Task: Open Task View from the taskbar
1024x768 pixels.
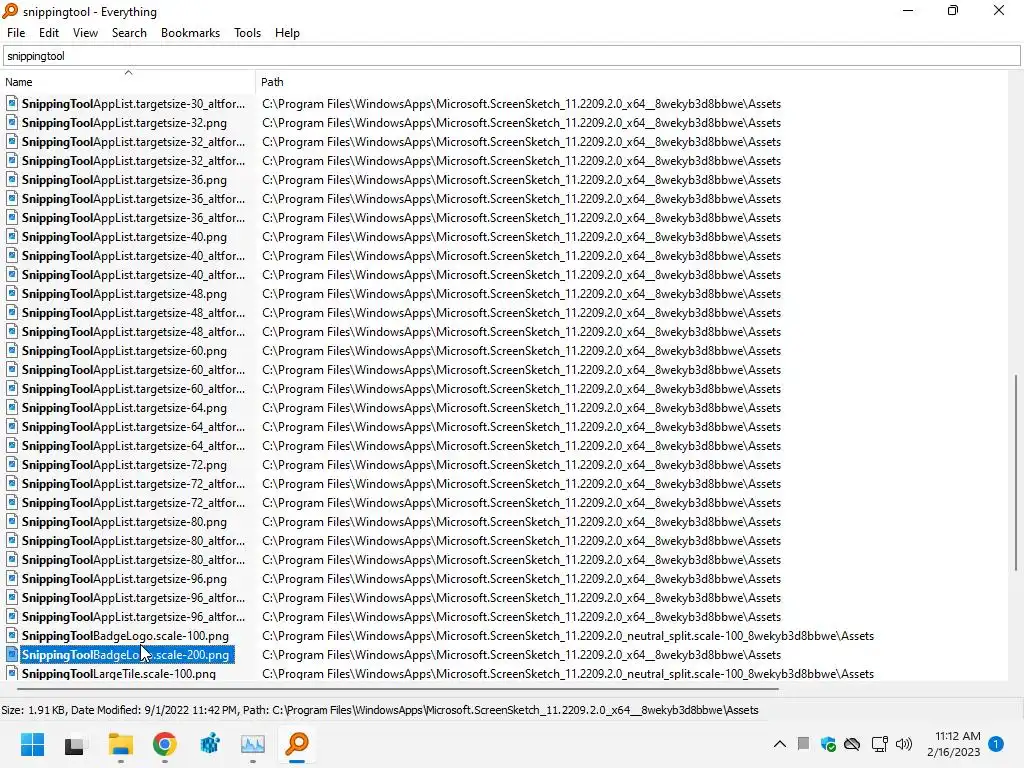Action: [x=76, y=744]
